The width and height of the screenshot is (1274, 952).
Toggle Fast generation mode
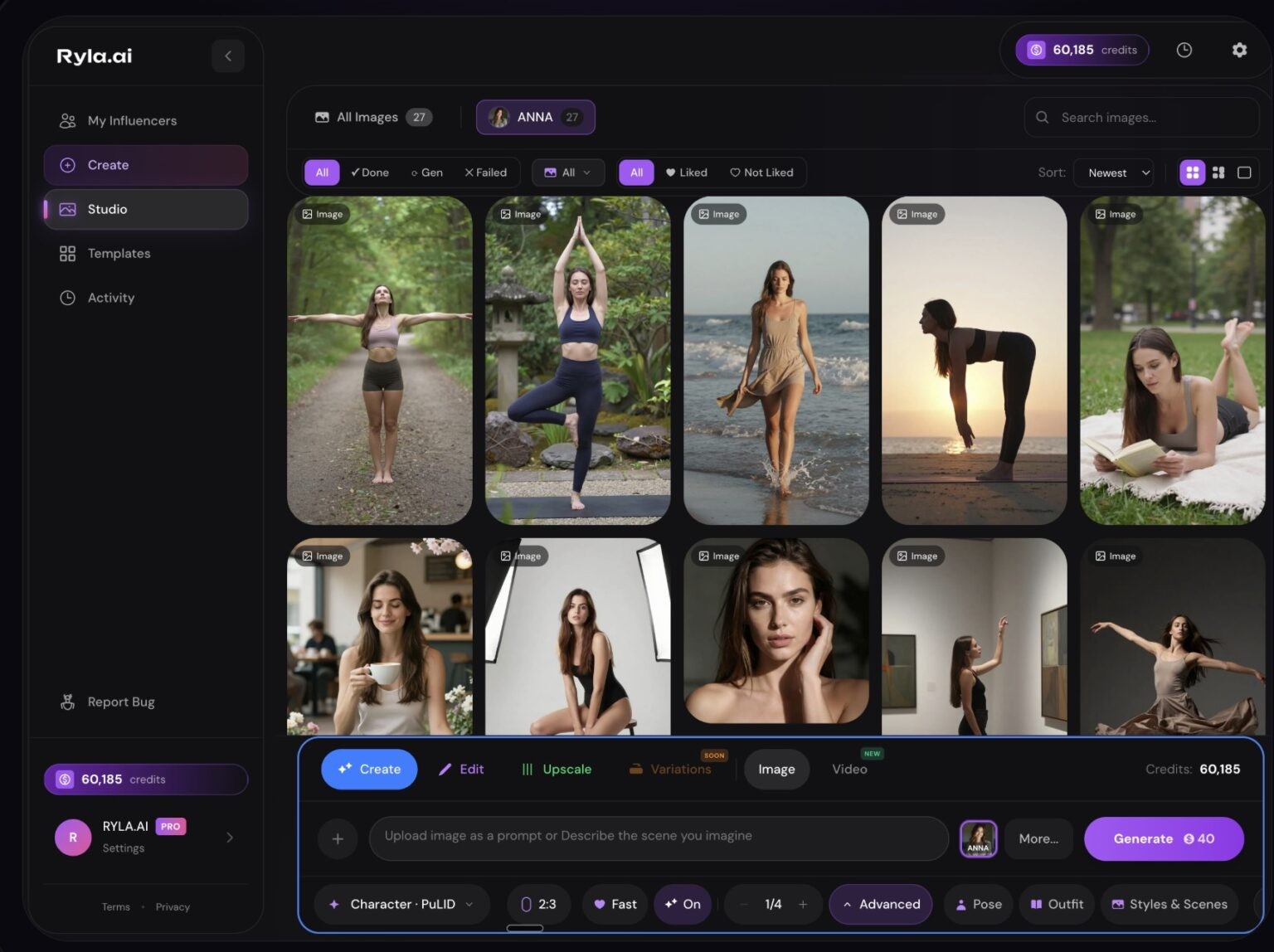coord(615,904)
